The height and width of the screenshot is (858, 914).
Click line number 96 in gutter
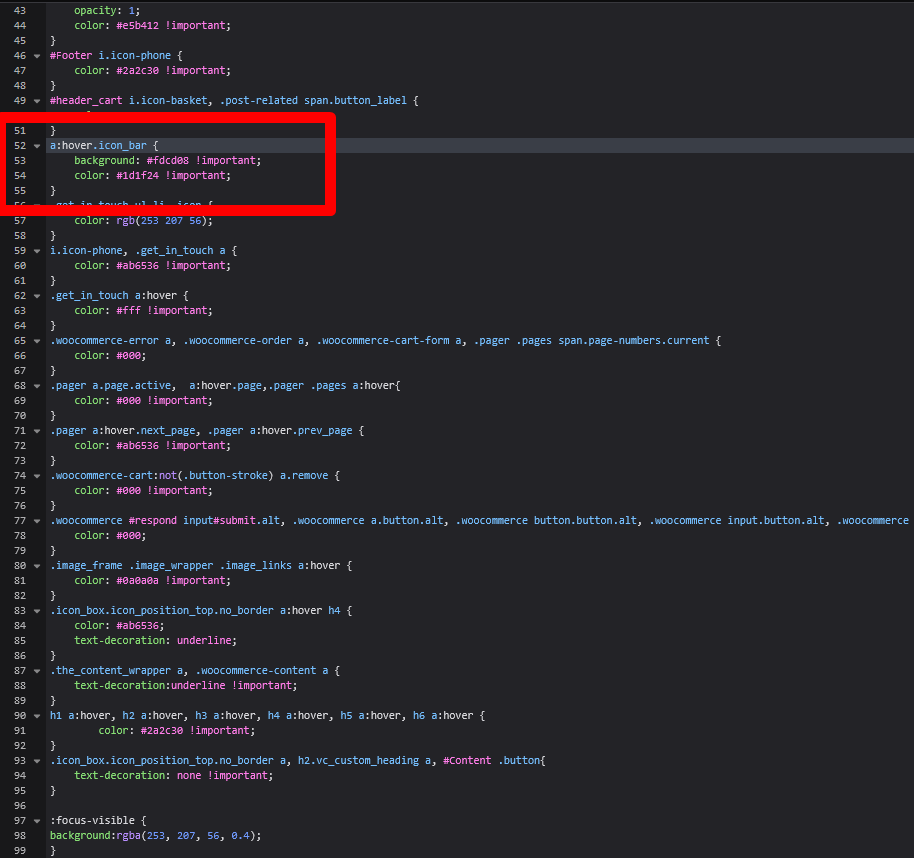click(20, 805)
